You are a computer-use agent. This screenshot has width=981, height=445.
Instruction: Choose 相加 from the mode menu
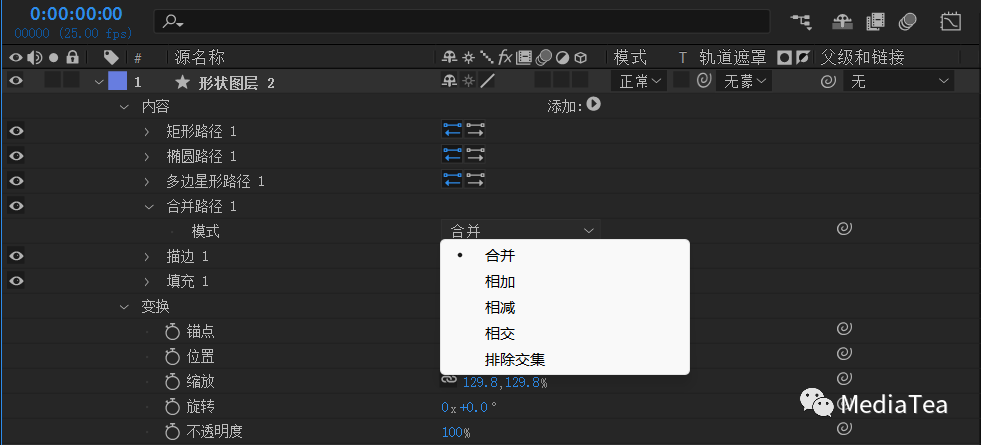tap(565, 282)
